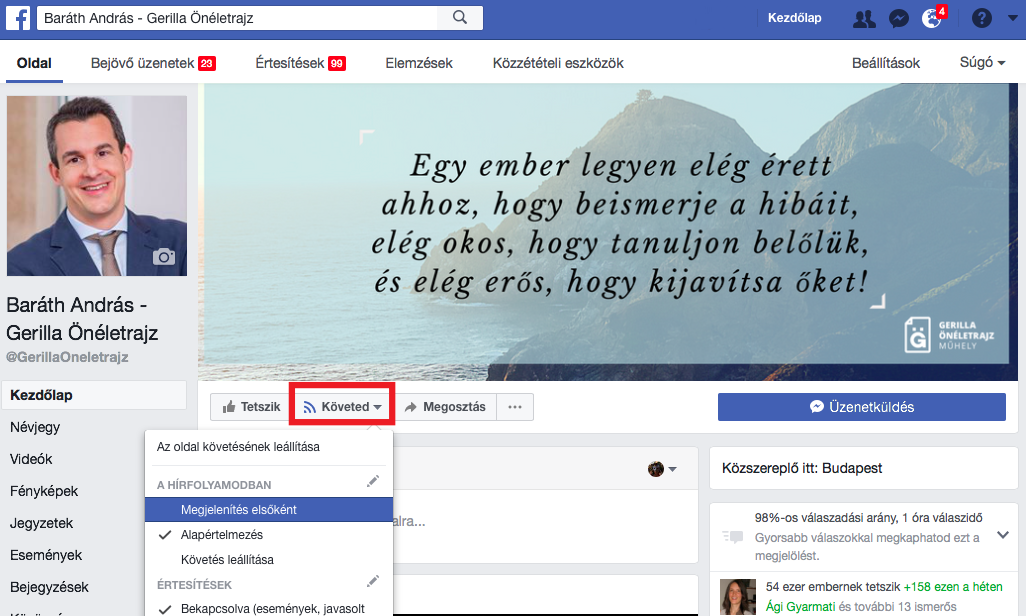This screenshot has height=616, width=1026.
Task: Click Ági Gyarmati profile thumbnail
Action: [x=738, y=596]
